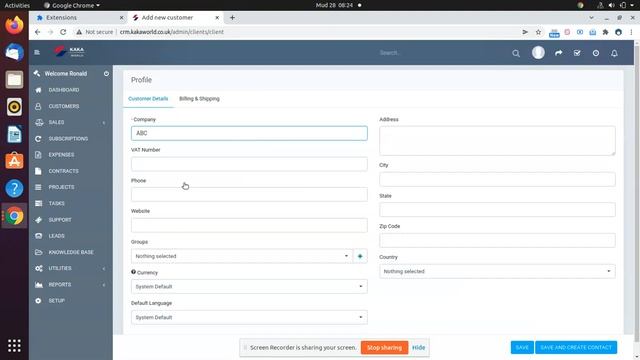Click the City input field

[x=497, y=179]
